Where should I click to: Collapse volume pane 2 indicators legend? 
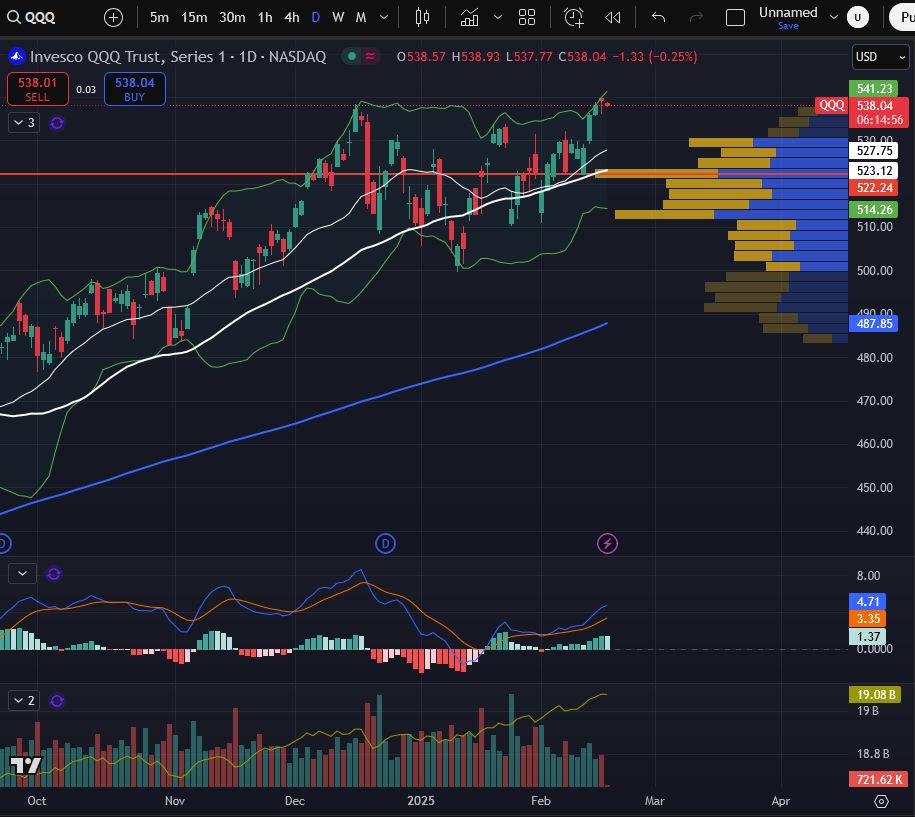point(24,700)
